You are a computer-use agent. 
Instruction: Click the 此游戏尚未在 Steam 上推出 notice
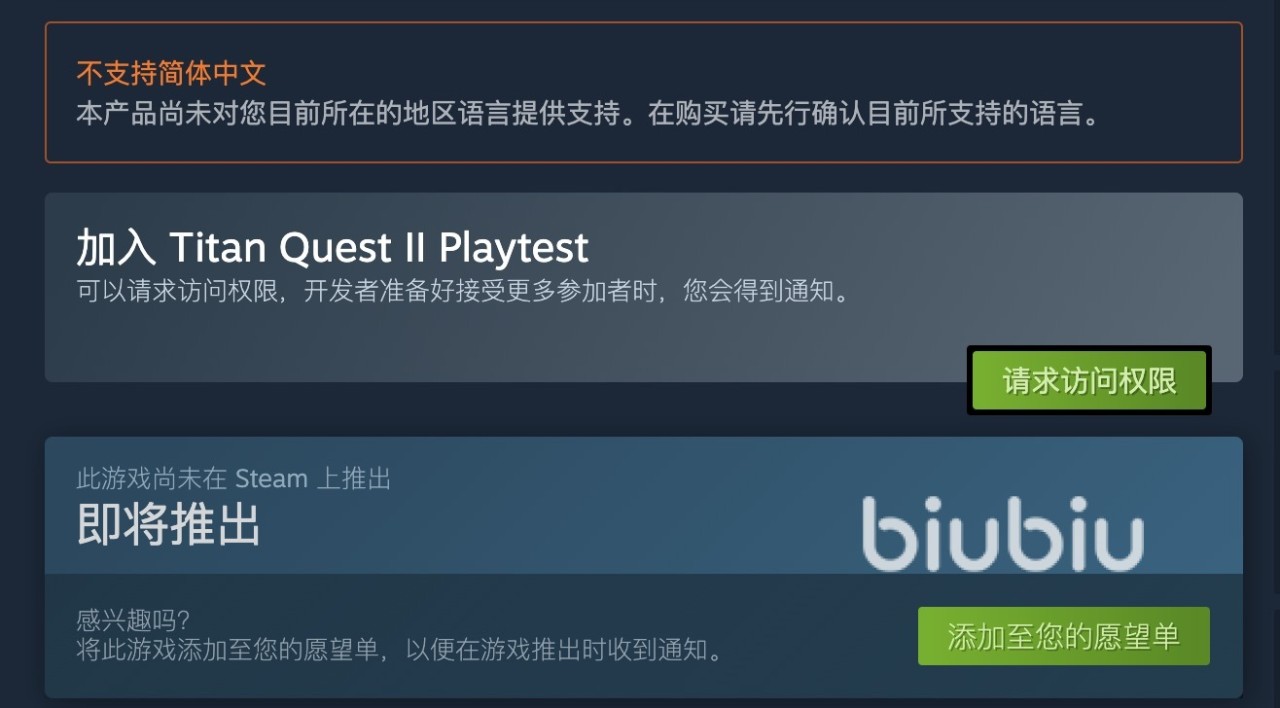233,478
